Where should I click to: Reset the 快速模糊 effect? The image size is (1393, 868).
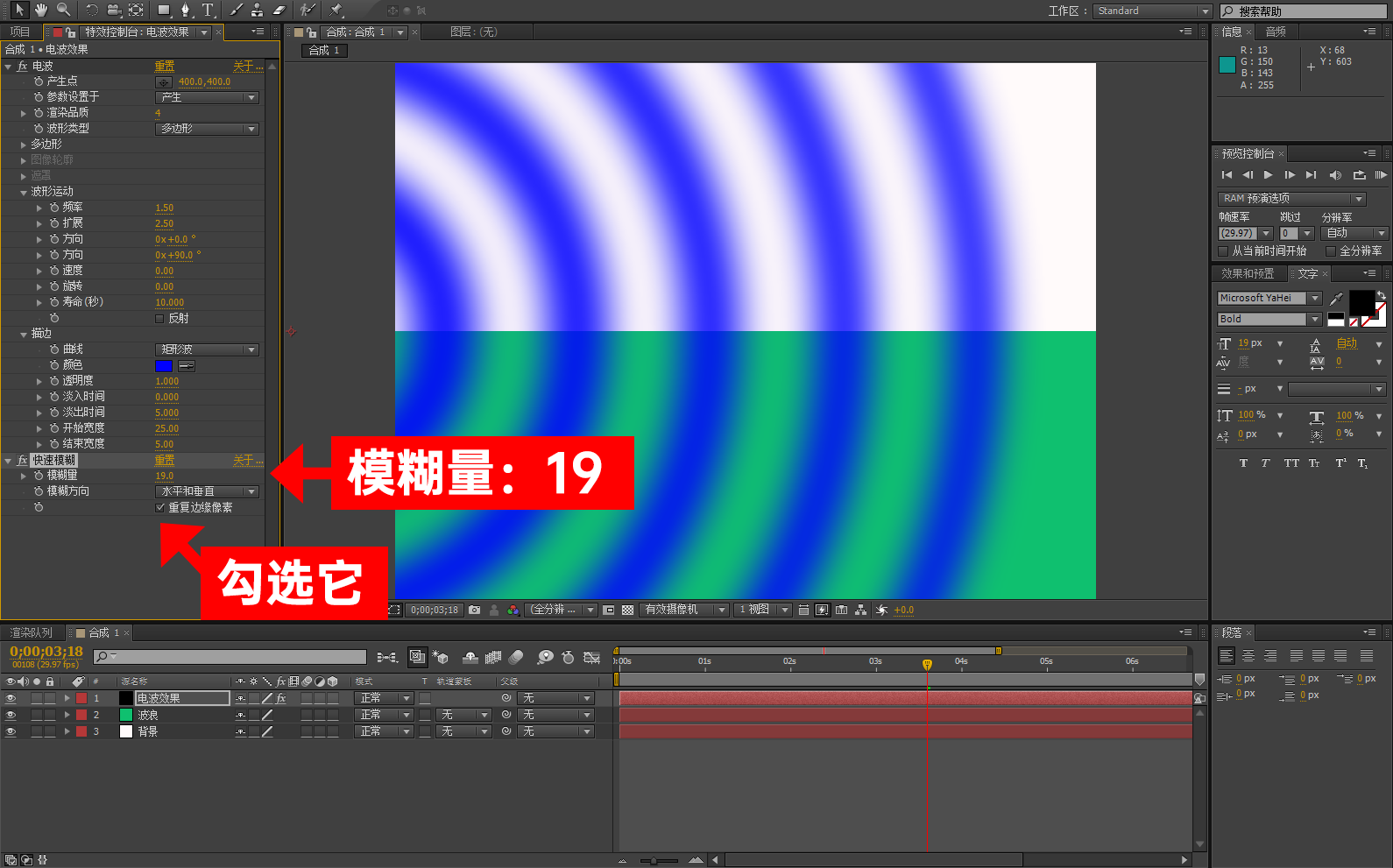click(165, 461)
